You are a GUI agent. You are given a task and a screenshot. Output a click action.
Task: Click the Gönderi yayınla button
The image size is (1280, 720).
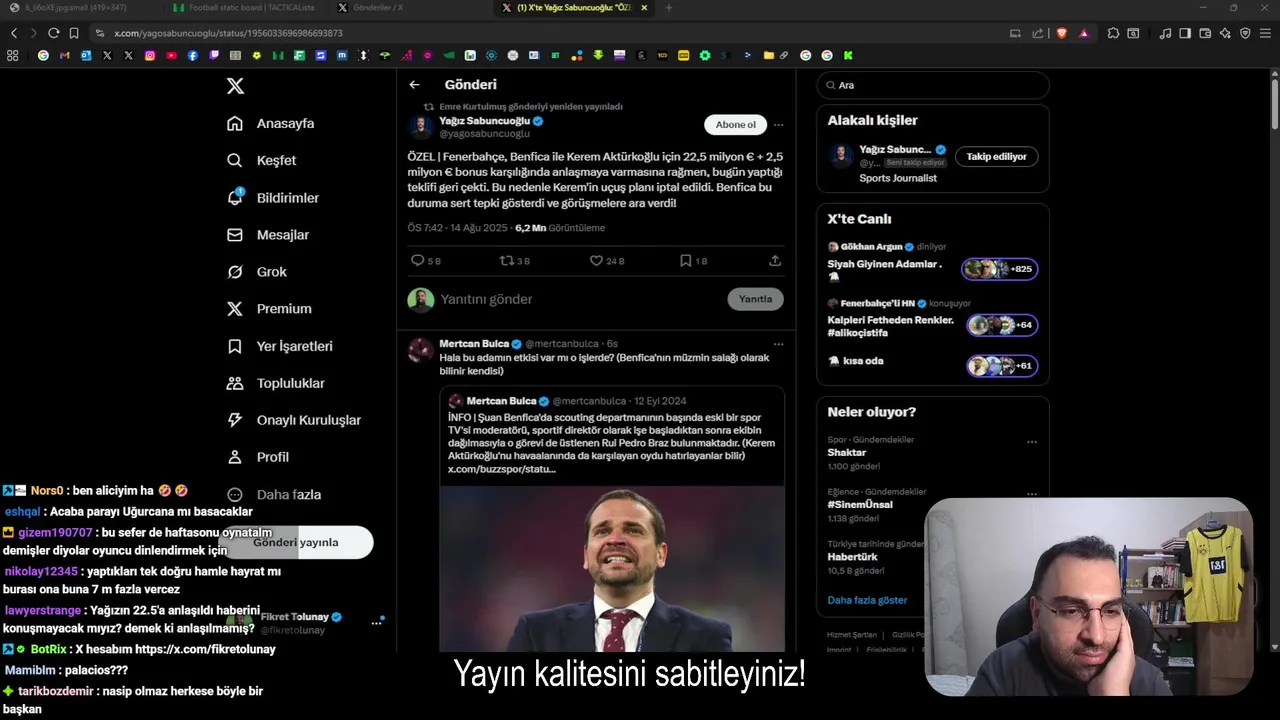pyautogui.click(x=296, y=542)
